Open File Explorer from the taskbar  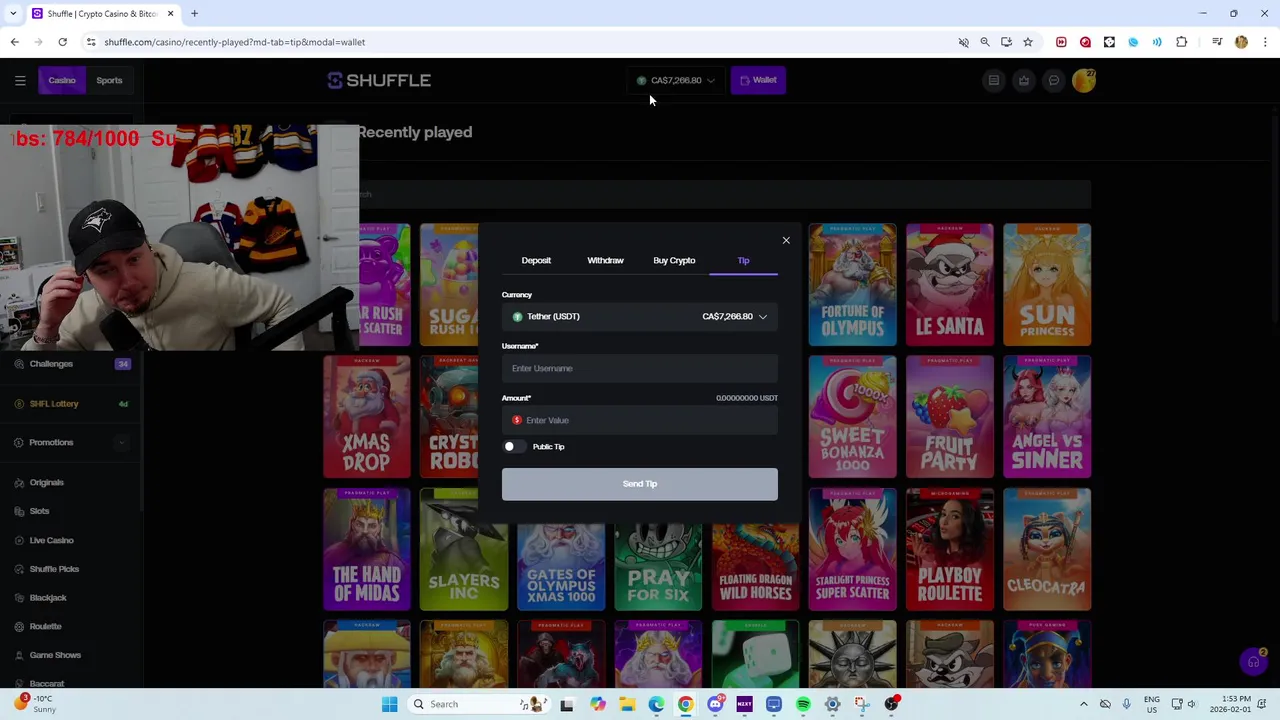627,704
